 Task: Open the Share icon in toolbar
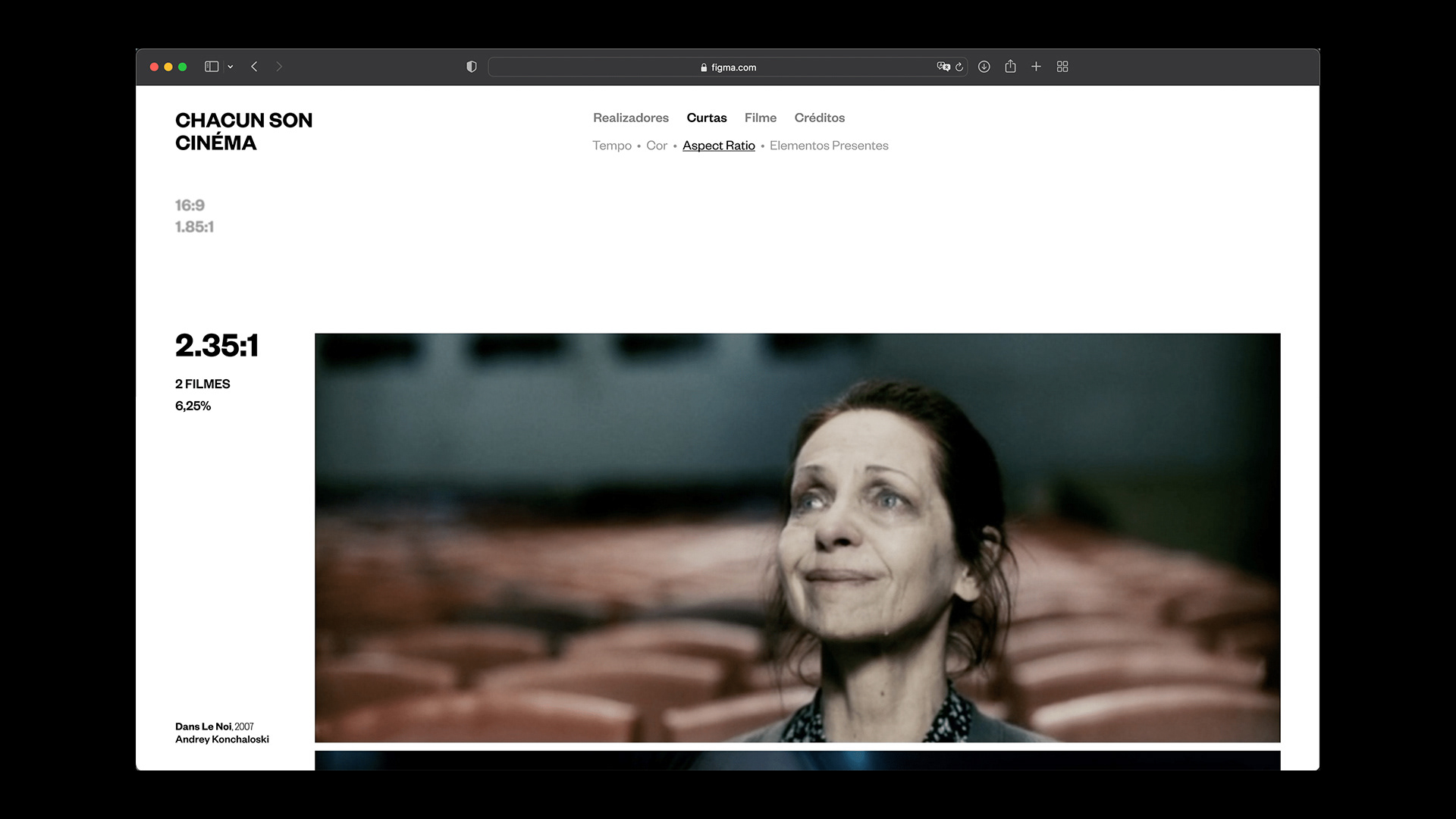[x=1010, y=66]
